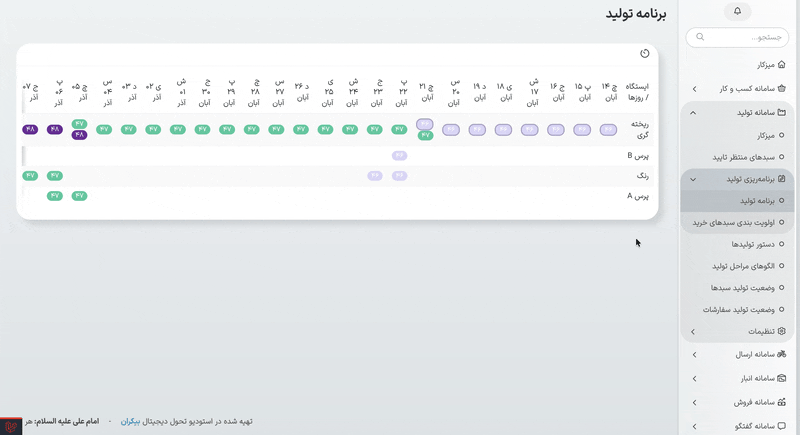Screen dimensions: 800x435
Task: Collapse the سامانه تولید section chevron
Action: tap(694, 113)
